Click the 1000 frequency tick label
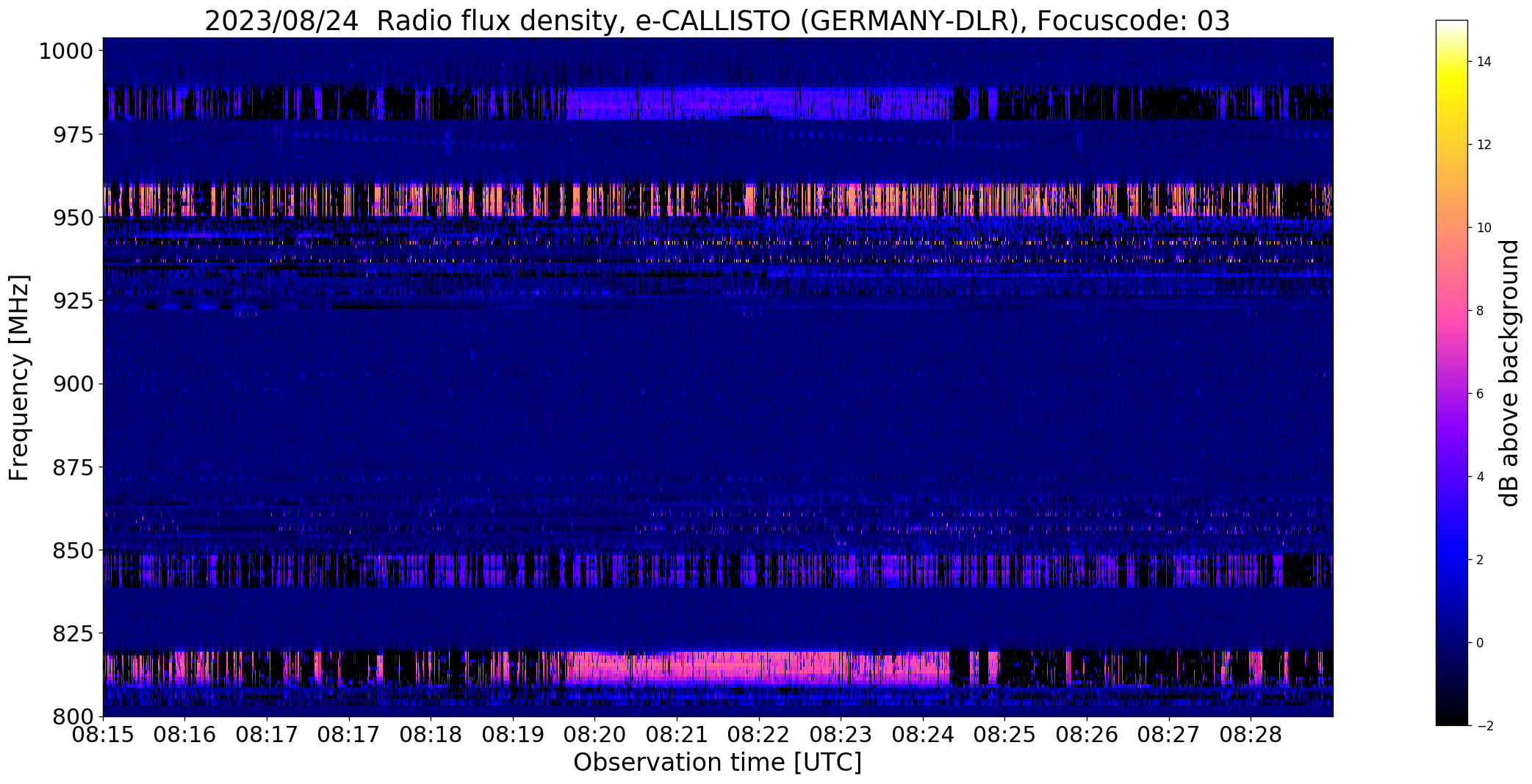Viewport: 1532px width, 784px height. pyautogui.click(x=66, y=51)
